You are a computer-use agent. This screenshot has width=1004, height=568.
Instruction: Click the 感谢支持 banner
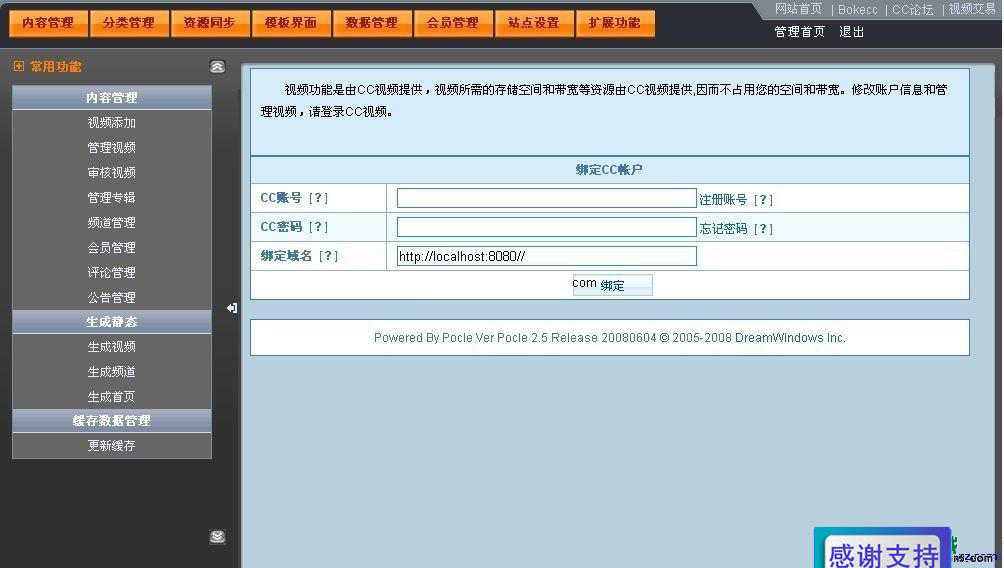(882, 548)
